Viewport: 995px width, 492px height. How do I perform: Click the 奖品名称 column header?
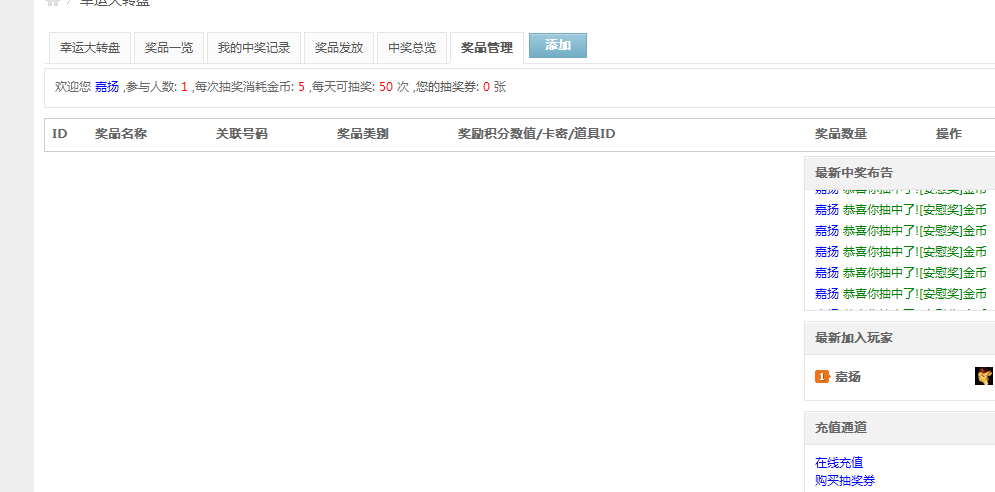coord(121,134)
